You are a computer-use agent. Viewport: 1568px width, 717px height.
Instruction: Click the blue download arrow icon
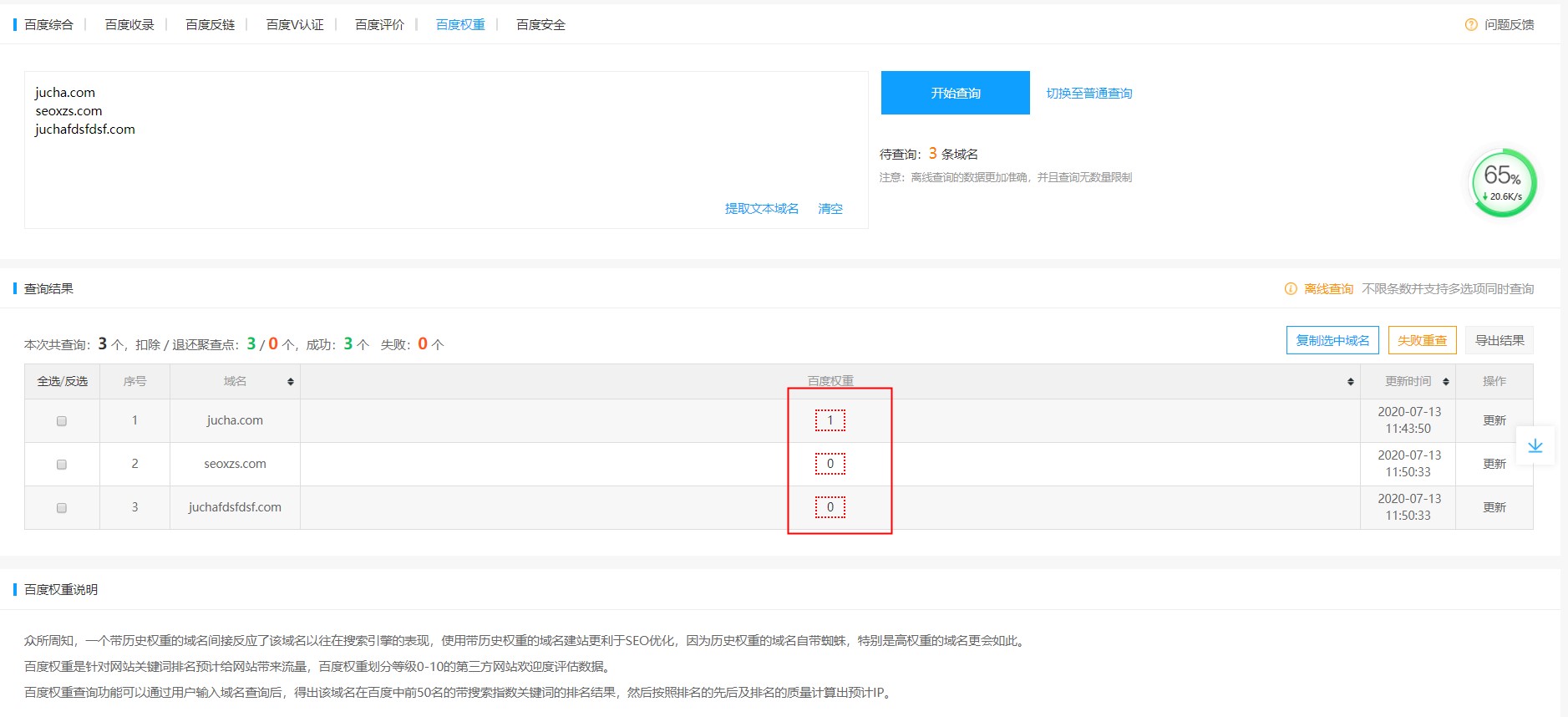coord(1535,446)
